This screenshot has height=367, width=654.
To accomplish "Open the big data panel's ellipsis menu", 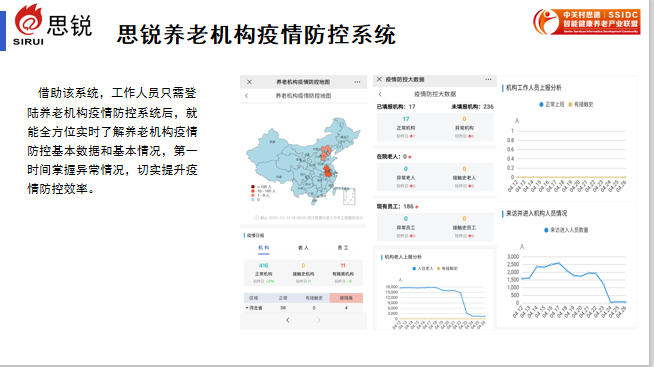I will (x=488, y=79).
